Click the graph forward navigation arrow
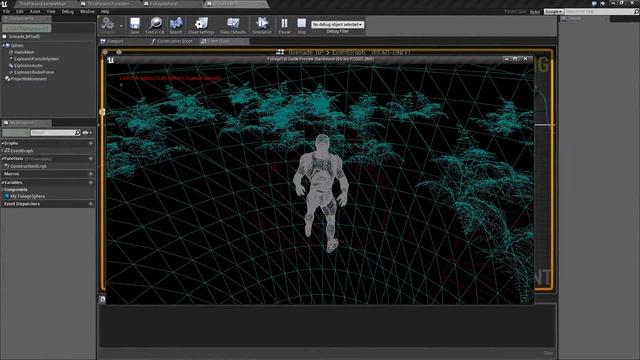The image size is (640, 360). 119,52
